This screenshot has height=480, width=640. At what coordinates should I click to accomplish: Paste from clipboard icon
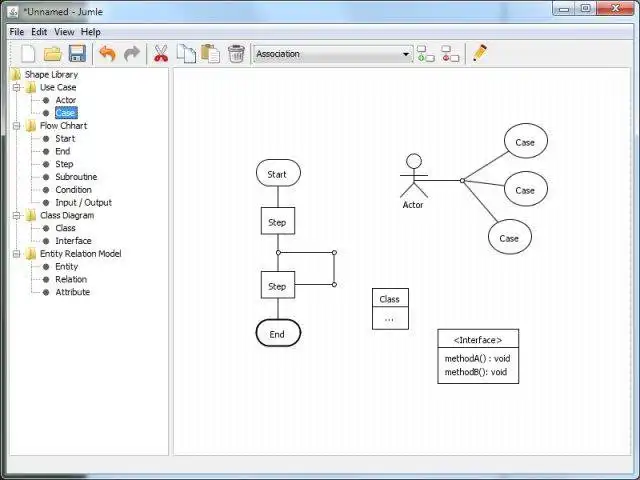point(211,53)
